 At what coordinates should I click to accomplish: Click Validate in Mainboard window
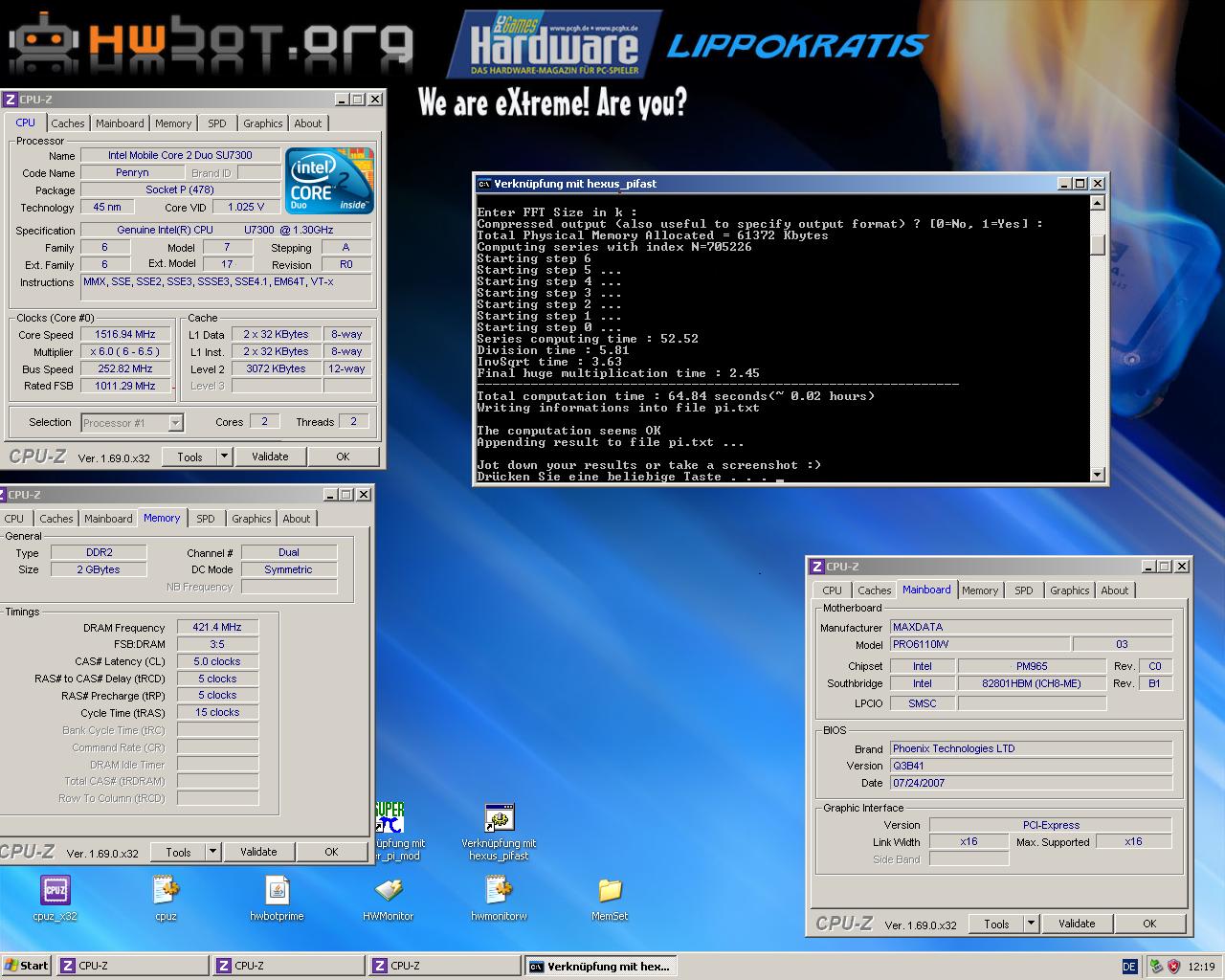1077,924
